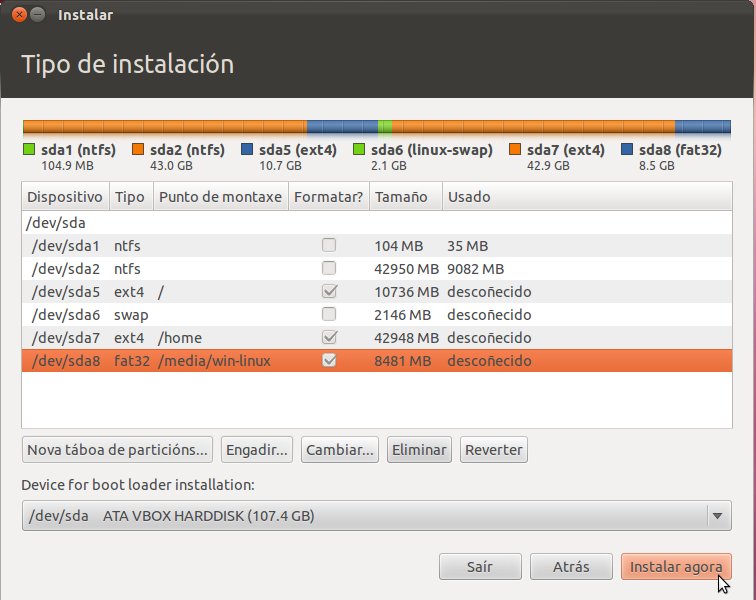Image resolution: width=756 pixels, height=600 pixels.
Task: Click the sda2 segment in partition bar
Action: click(165, 127)
